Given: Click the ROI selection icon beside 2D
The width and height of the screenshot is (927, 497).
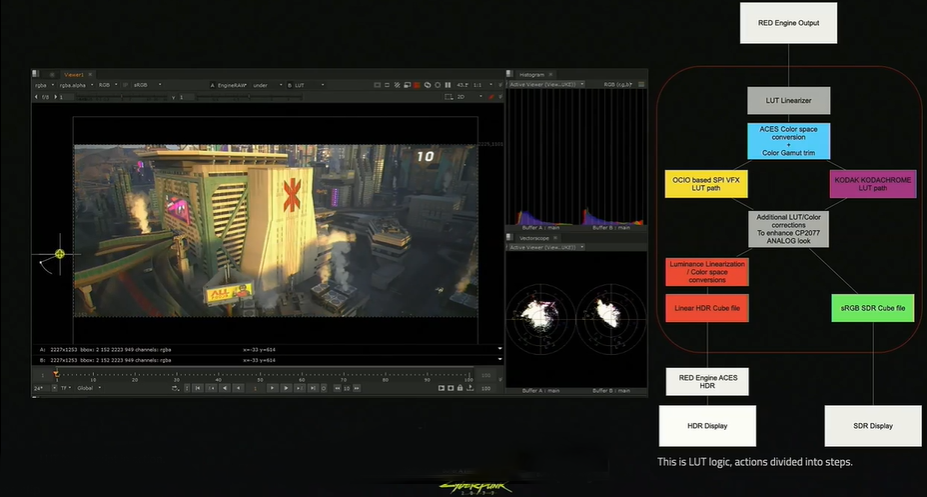Looking at the screenshot, I should [449, 97].
